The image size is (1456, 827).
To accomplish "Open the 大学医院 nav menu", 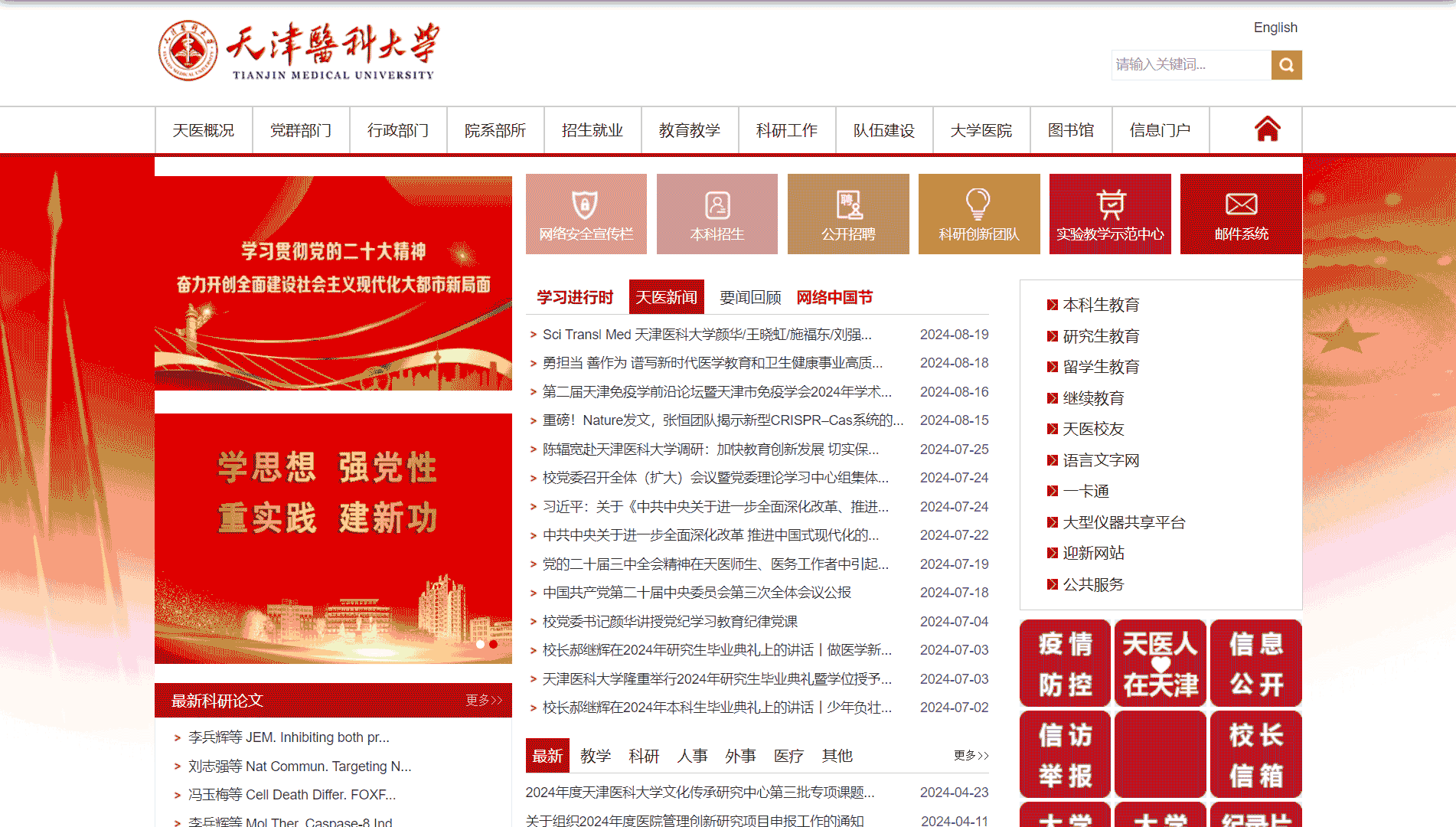I will pos(981,130).
